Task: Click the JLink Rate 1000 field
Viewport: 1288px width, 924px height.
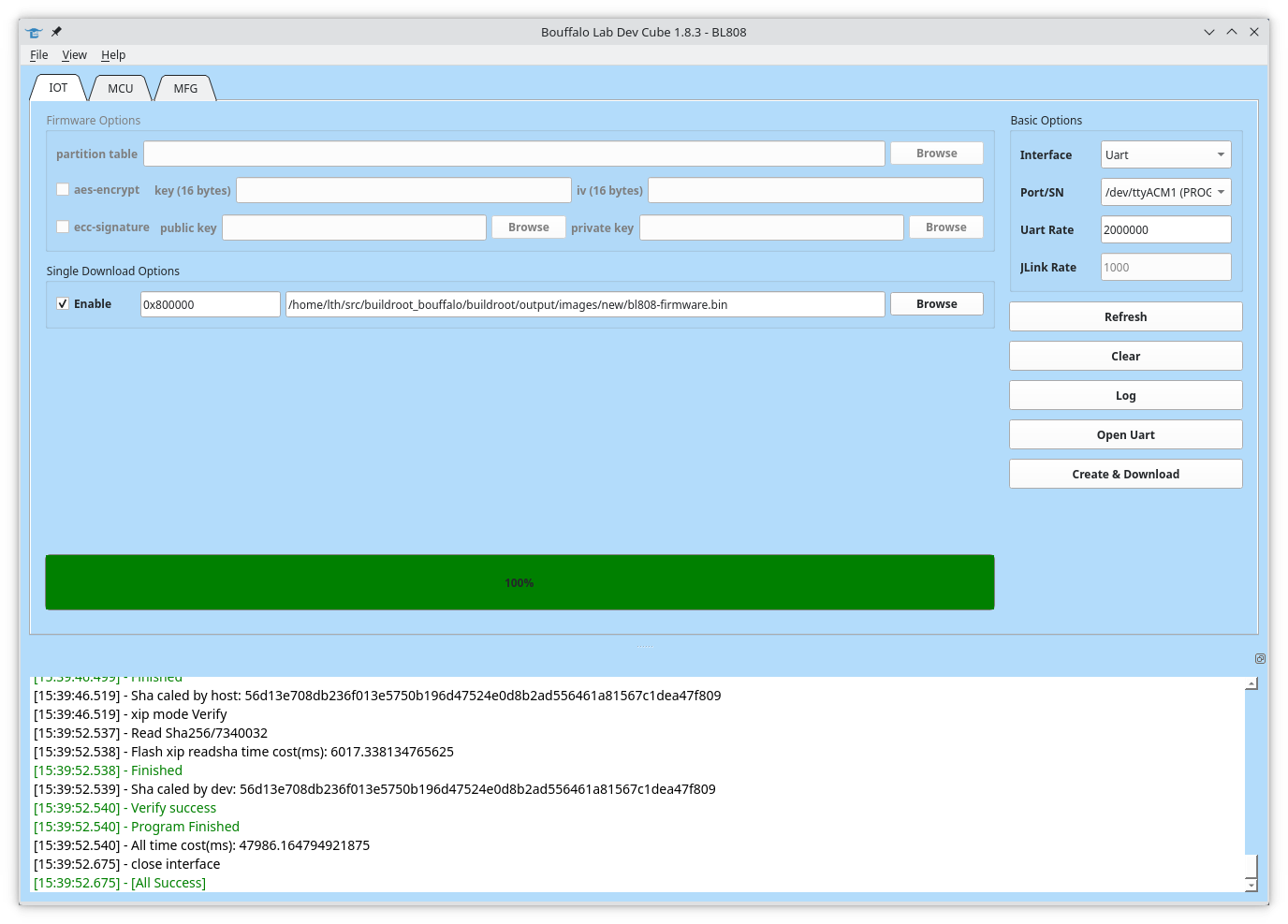Action: 1165,267
